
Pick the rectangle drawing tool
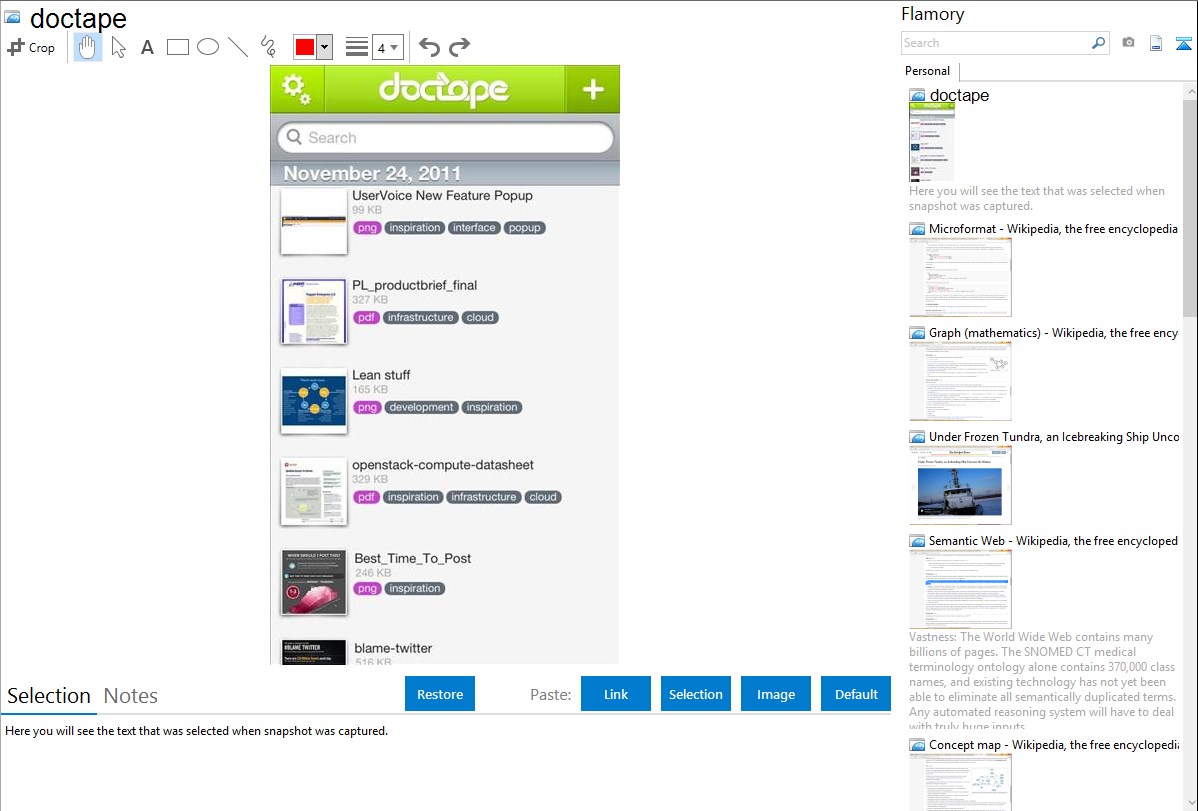177,47
